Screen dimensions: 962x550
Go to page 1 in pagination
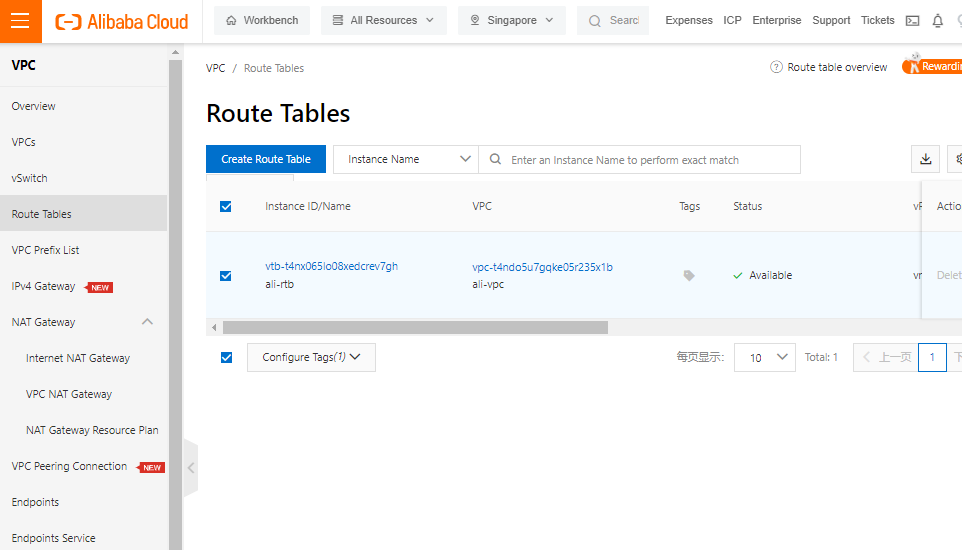pyautogui.click(x=932, y=357)
